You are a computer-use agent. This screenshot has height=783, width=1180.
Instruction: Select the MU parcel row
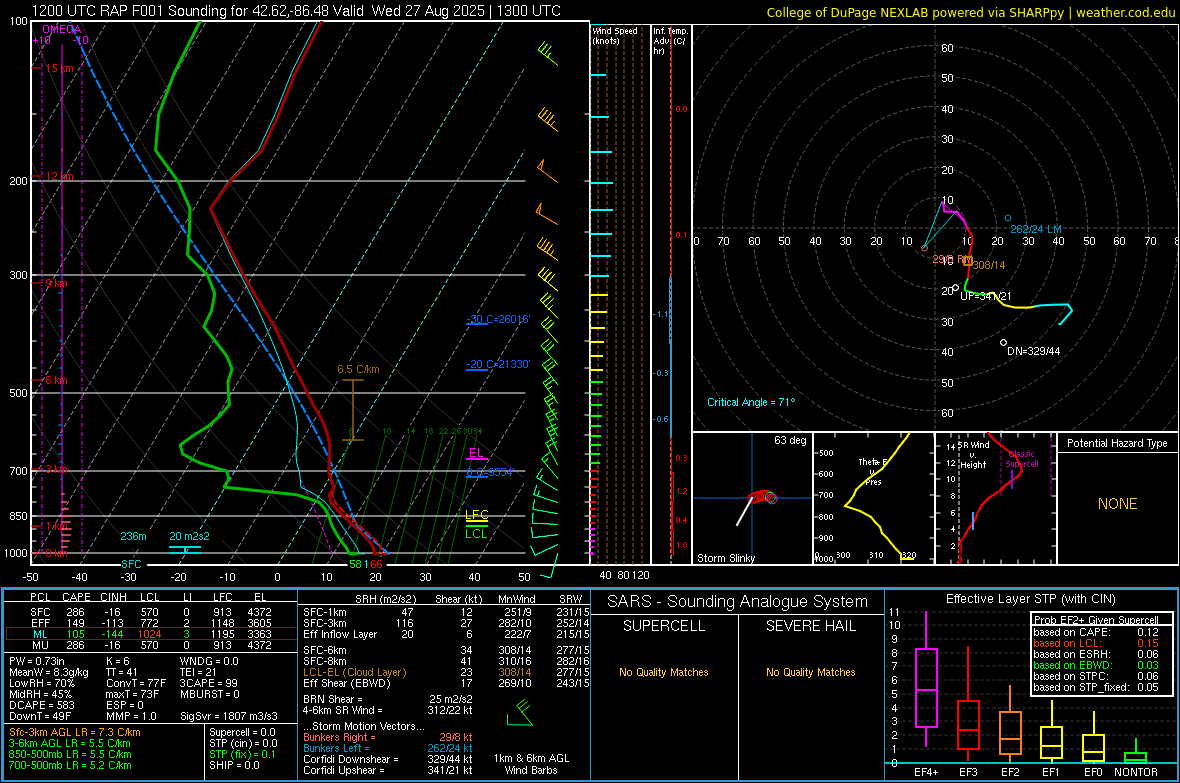(151, 644)
